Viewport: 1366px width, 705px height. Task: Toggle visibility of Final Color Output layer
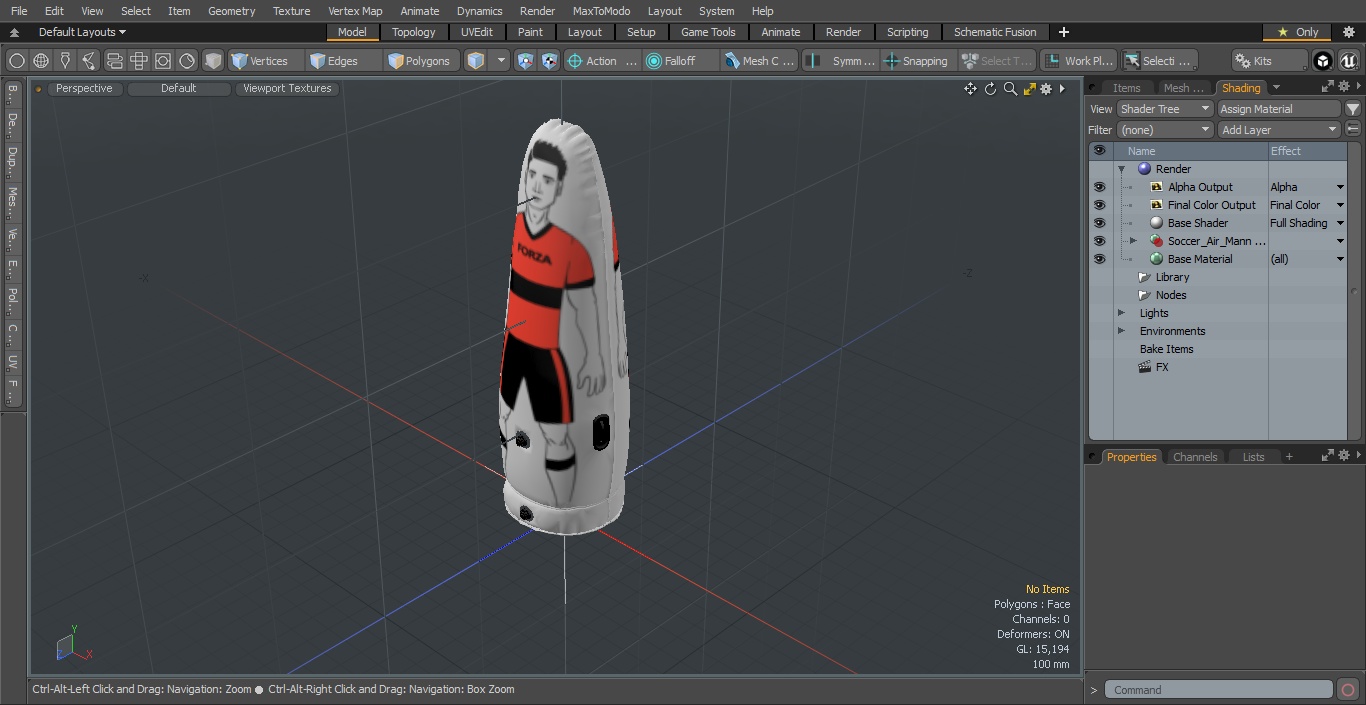point(1100,205)
